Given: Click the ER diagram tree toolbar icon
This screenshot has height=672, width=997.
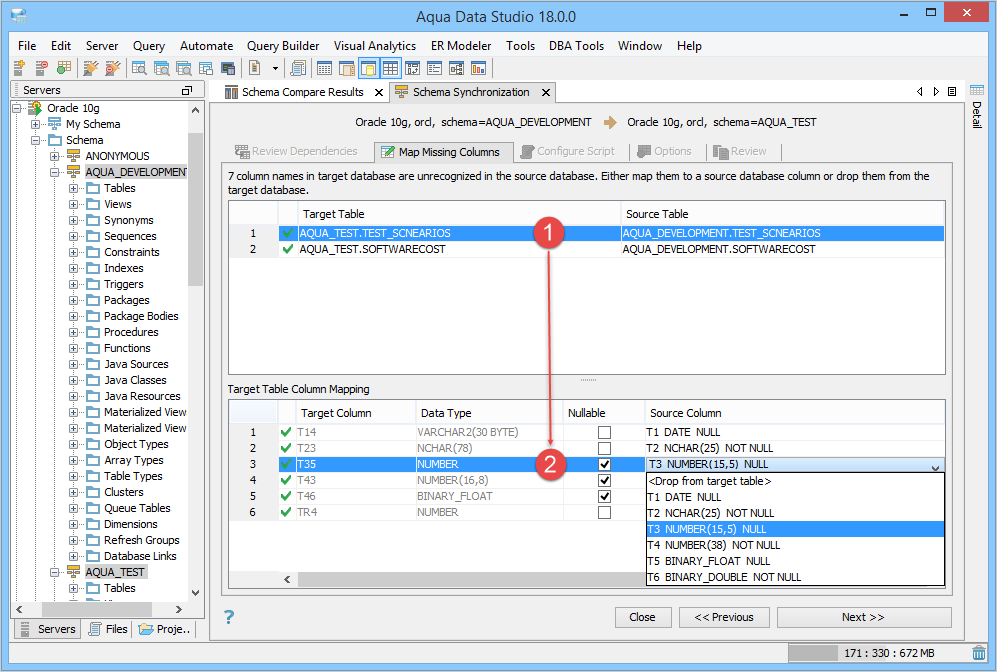Looking at the screenshot, I should coord(457,67).
